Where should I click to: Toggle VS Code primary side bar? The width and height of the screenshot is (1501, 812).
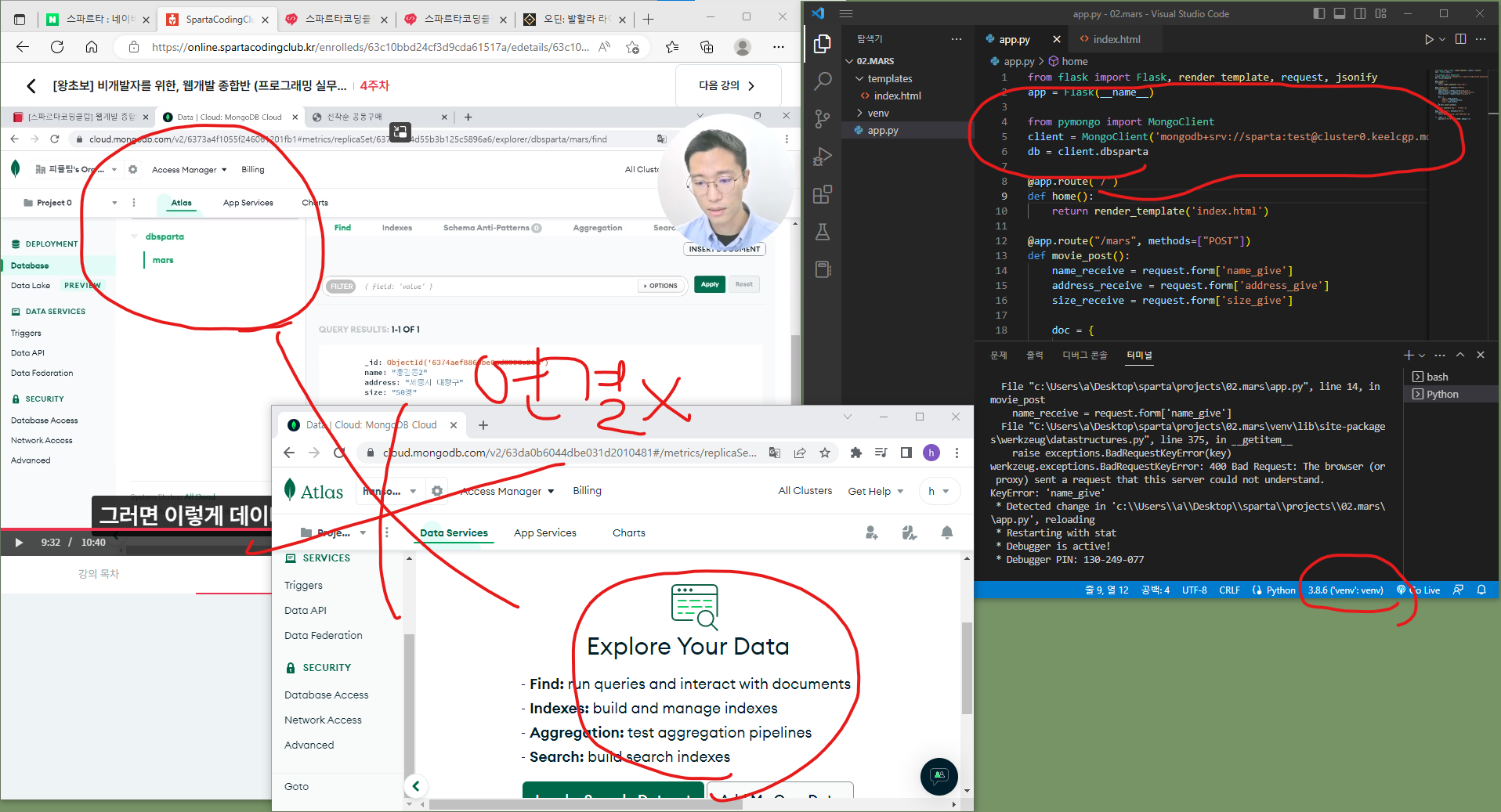tap(1319, 13)
